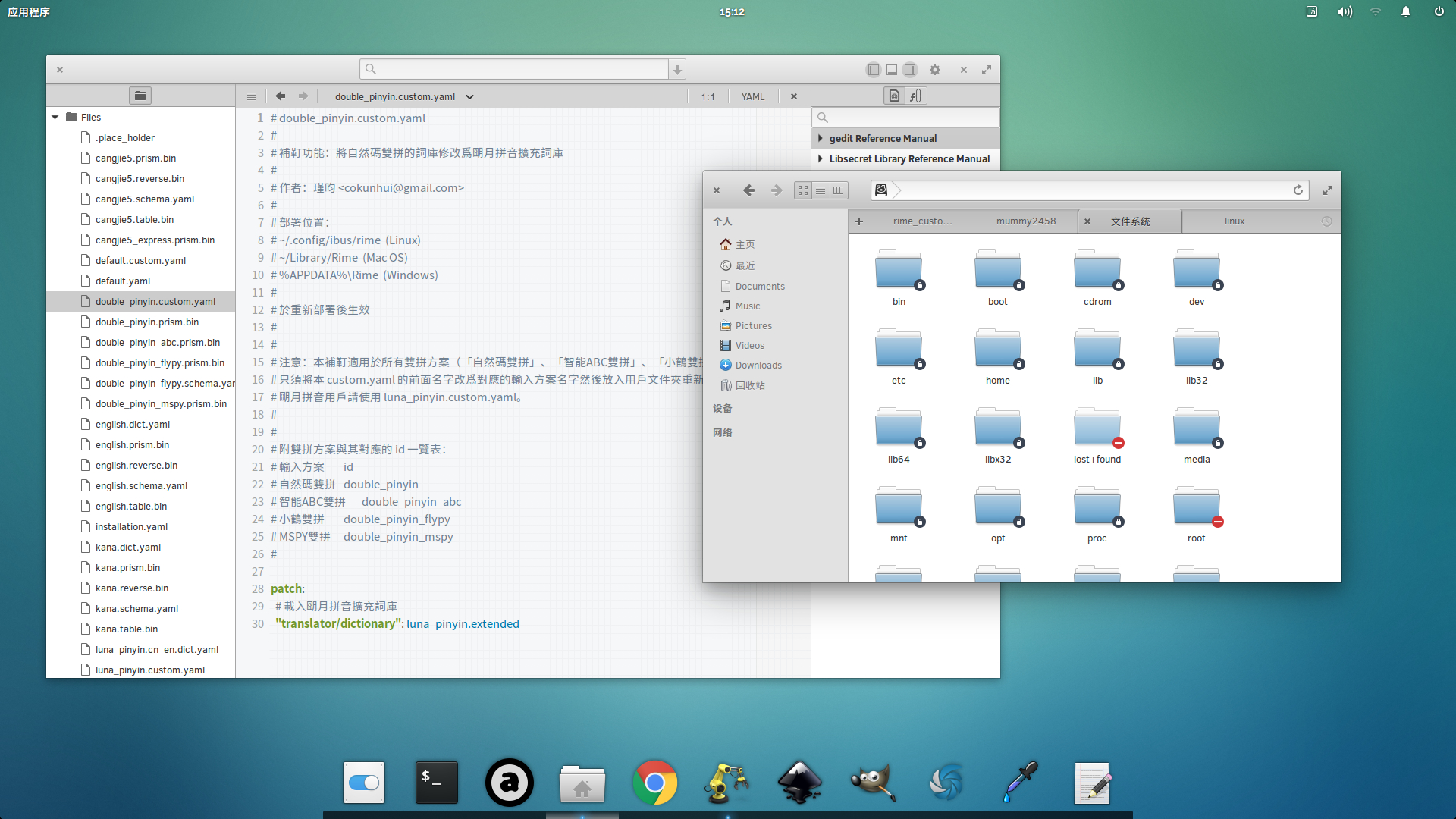Image resolution: width=1456 pixels, height=819 pixels.
Task: Toggle the right sidebar panel button
Action: point(910,70)
